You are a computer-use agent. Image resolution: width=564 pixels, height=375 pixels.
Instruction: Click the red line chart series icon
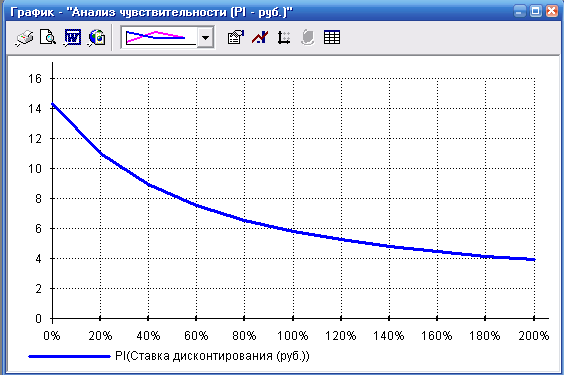pyautogui.click(x=260, y=37)
